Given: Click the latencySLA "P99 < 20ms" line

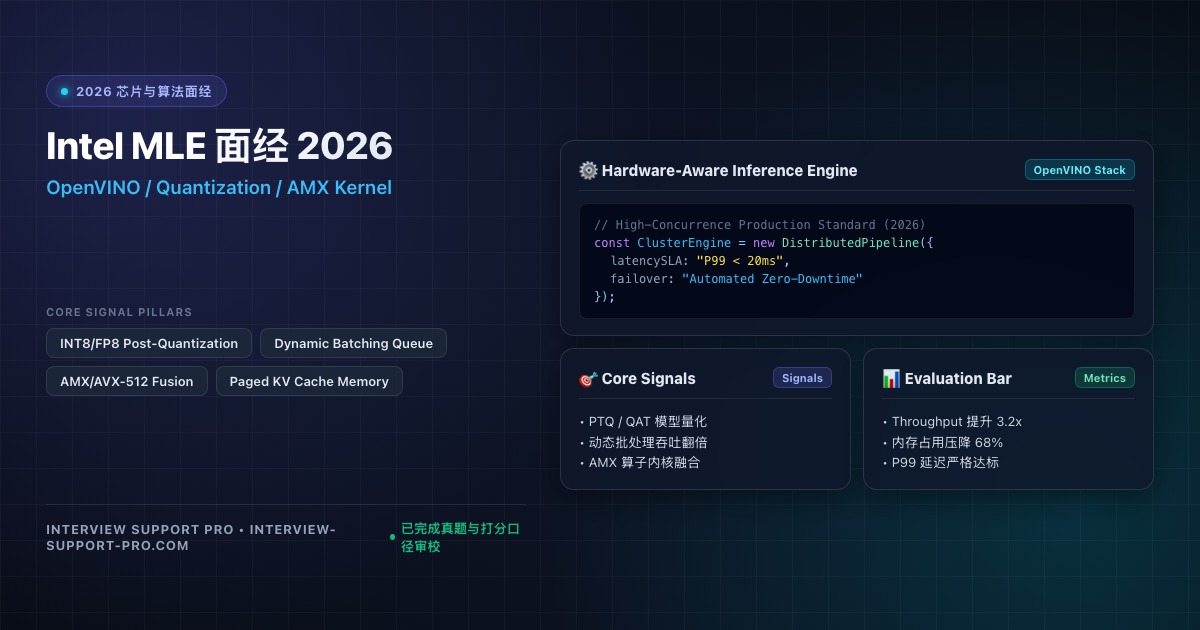Looking at the screenshot, I should [700, 261].
